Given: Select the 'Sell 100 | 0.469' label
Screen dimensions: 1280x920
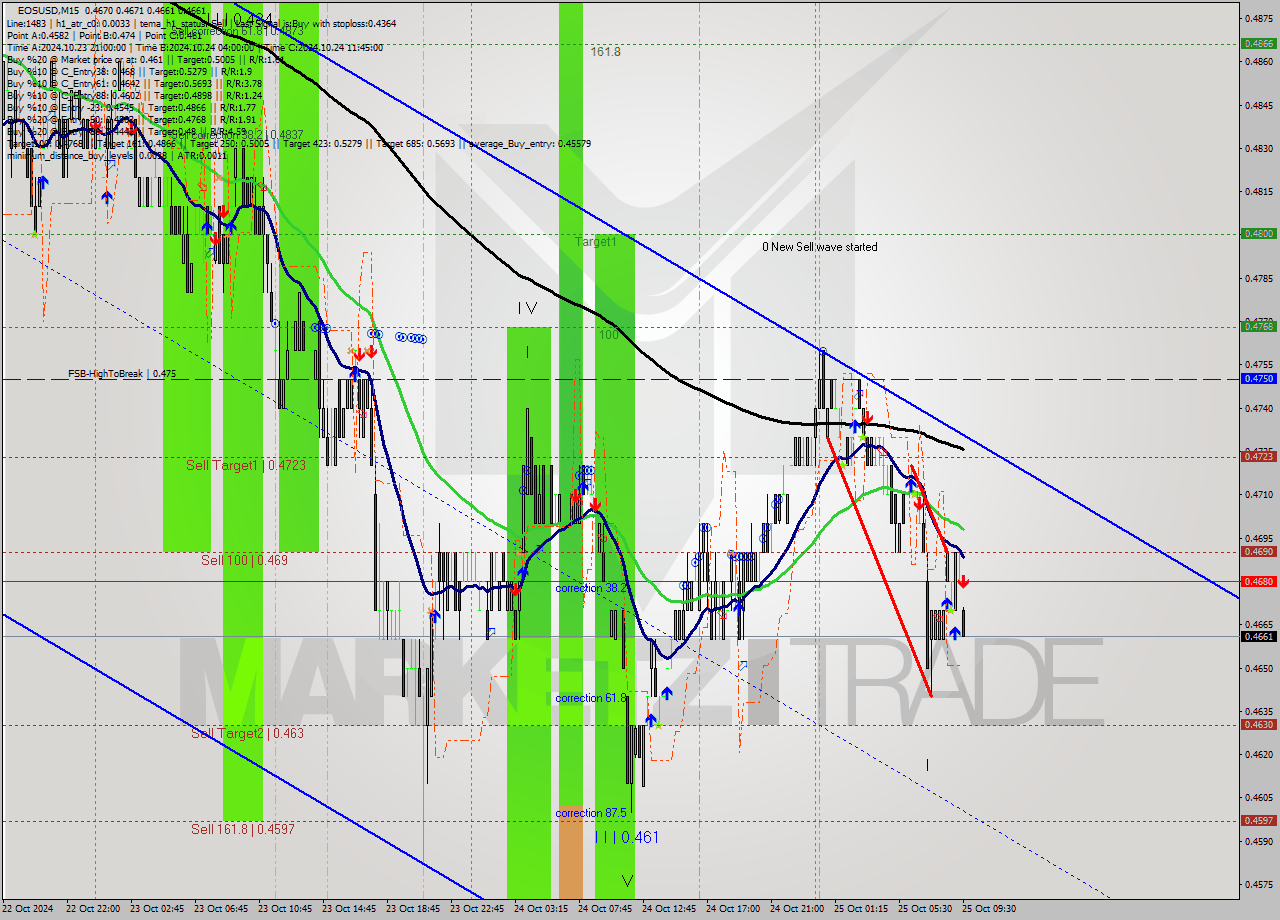Looking at the screenshot, I should tap(244, 560).
